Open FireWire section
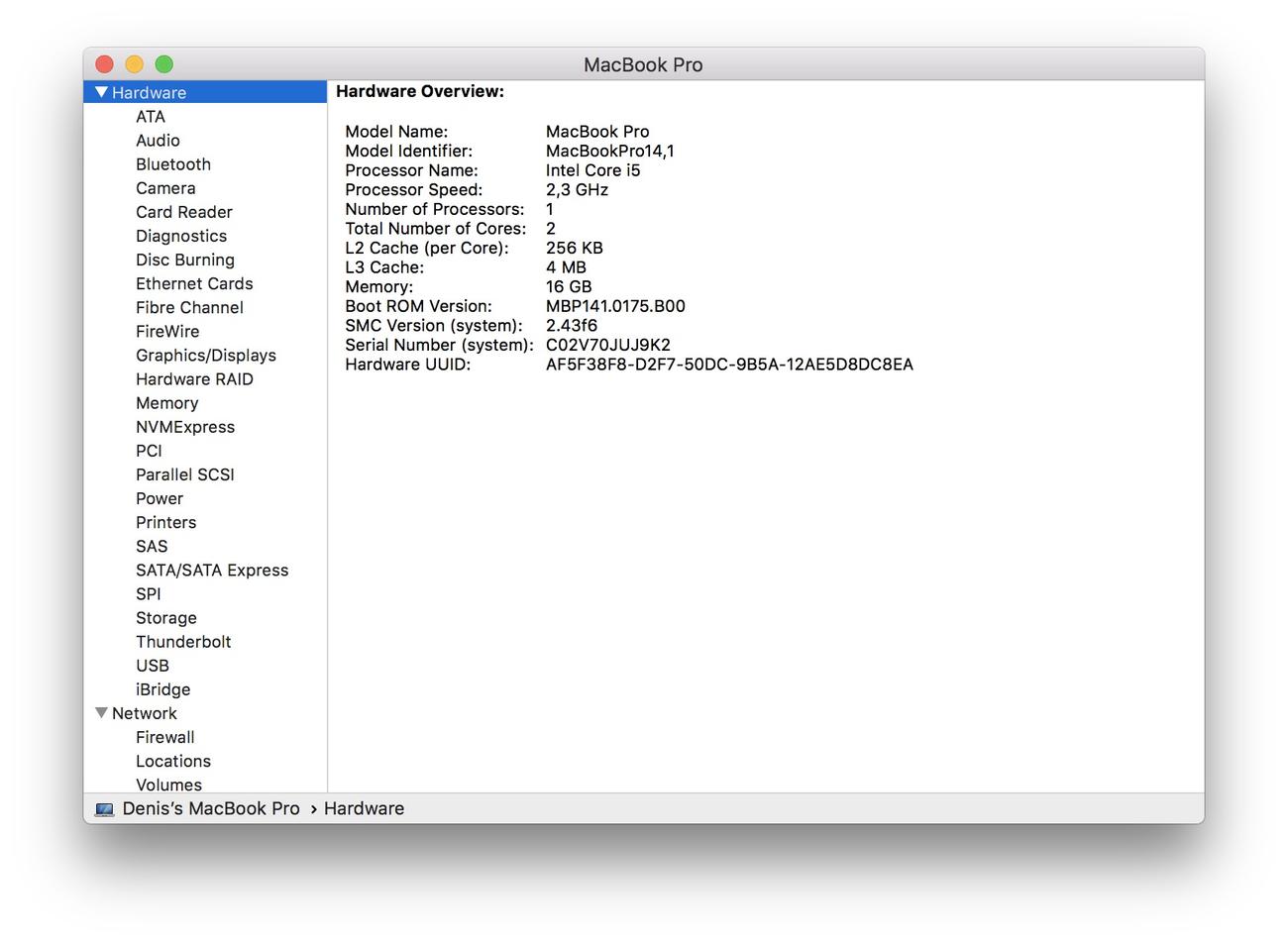The image size is (1288, 943). pyautogui.click(x=167, y=331)
